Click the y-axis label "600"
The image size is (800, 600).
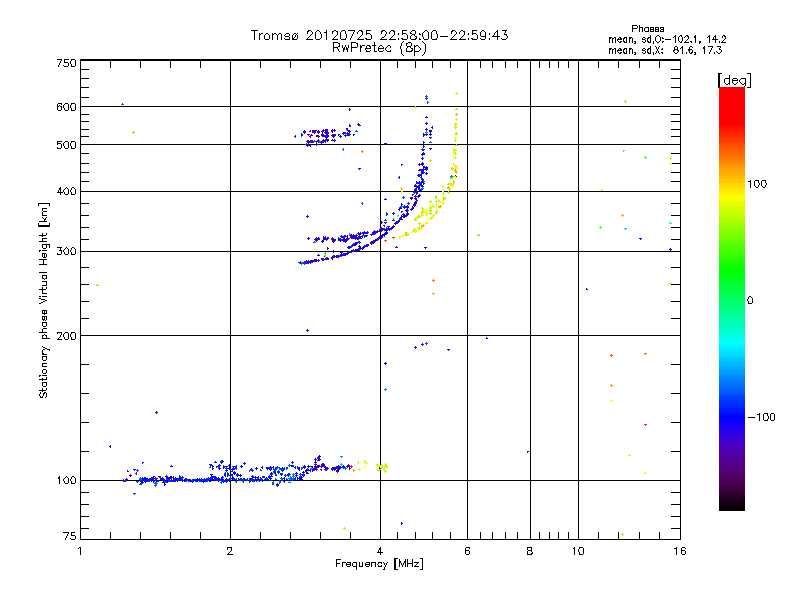click(x=66, y=107)
